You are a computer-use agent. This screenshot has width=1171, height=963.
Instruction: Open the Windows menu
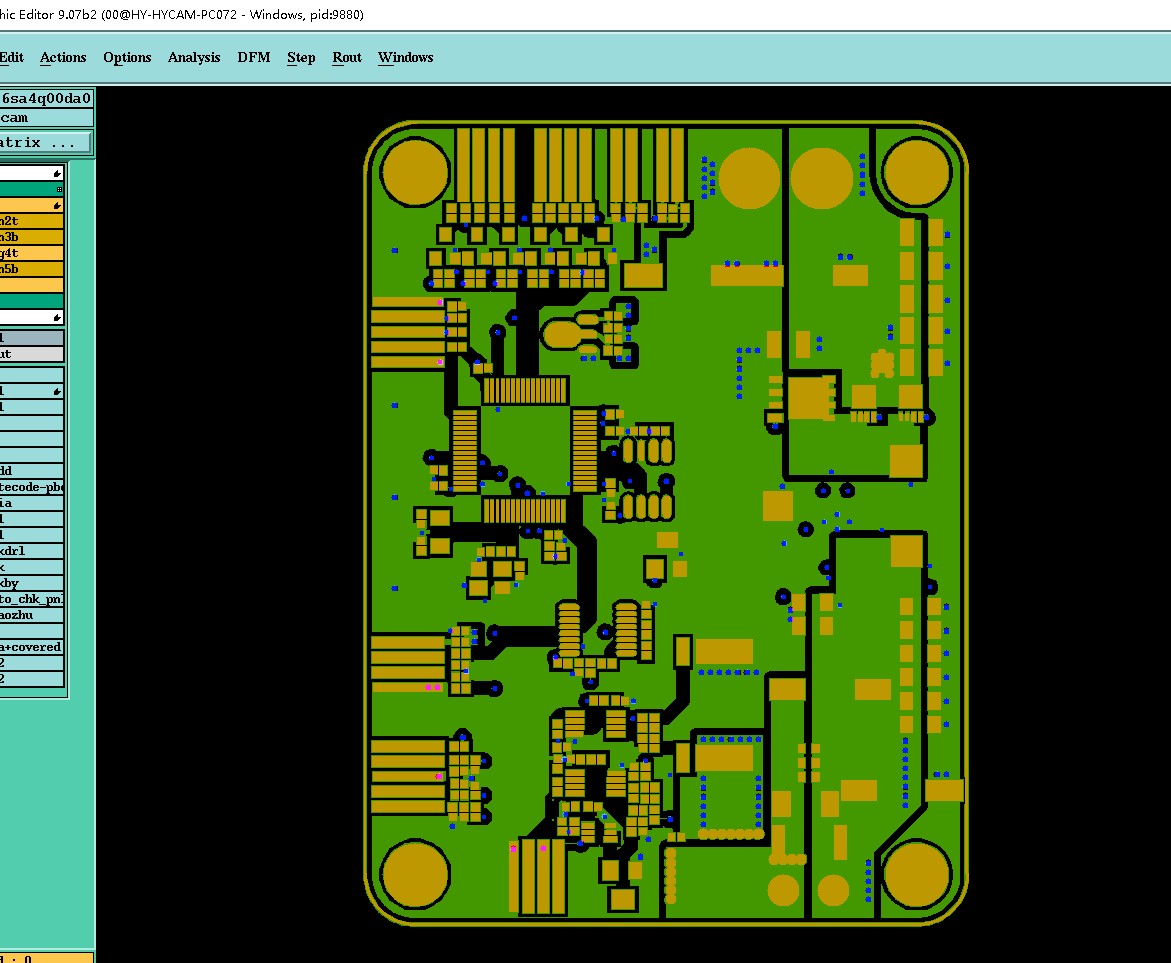click(x=406, y=58)
